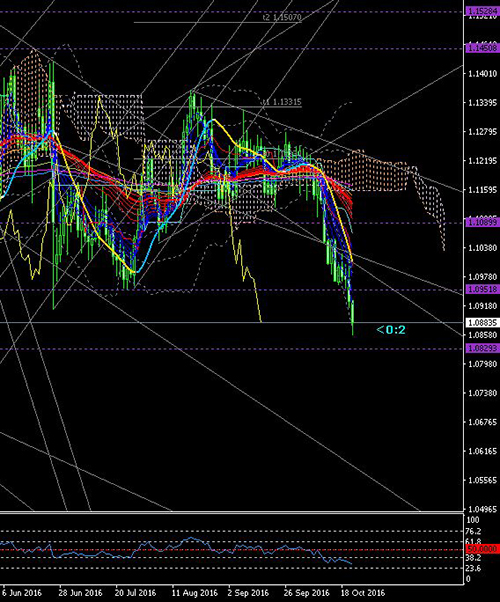Click the cyan "<0:2" chart label

pos(391,330)
